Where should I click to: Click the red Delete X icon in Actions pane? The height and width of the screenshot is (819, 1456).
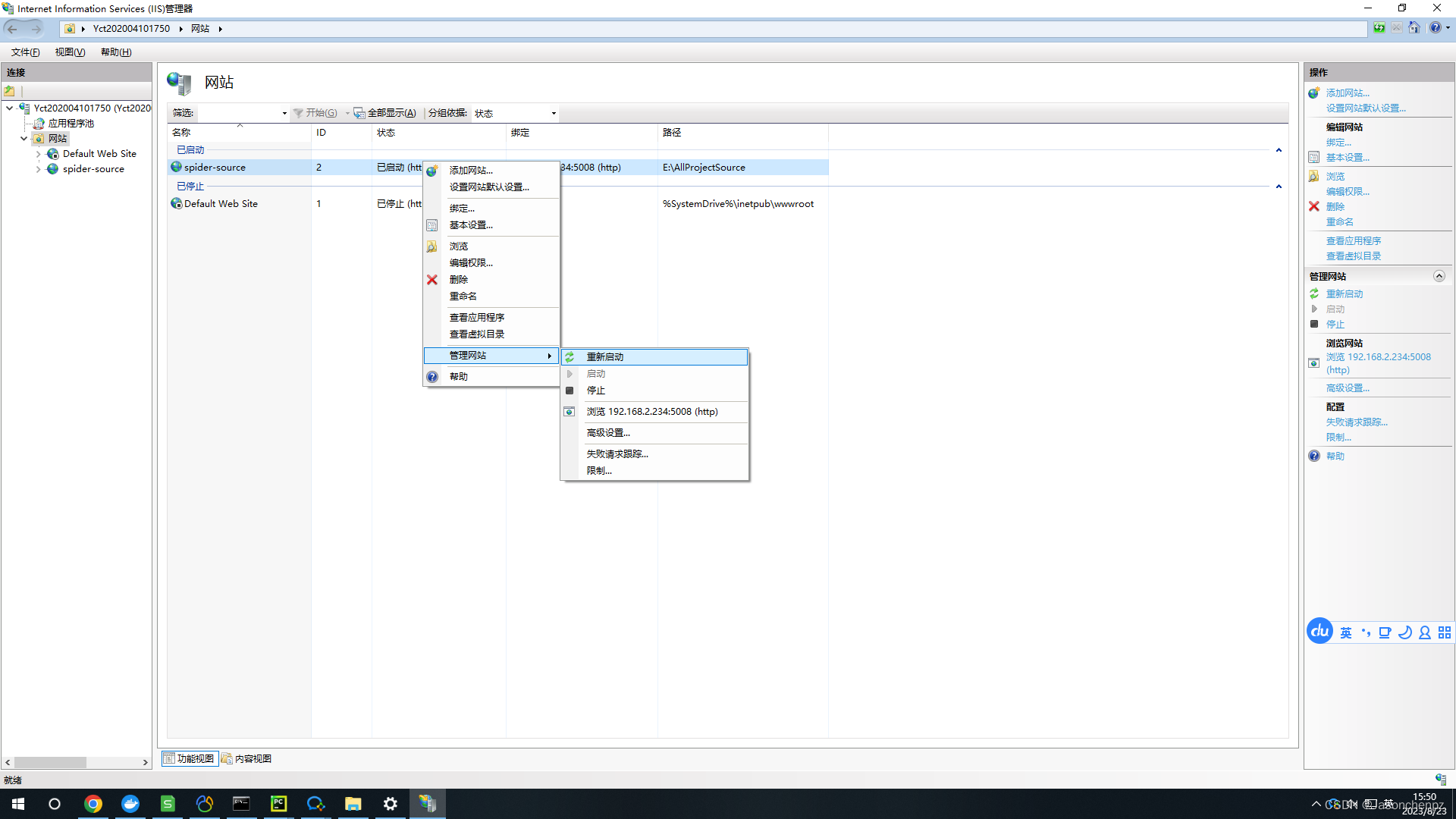coord(1314,206)
